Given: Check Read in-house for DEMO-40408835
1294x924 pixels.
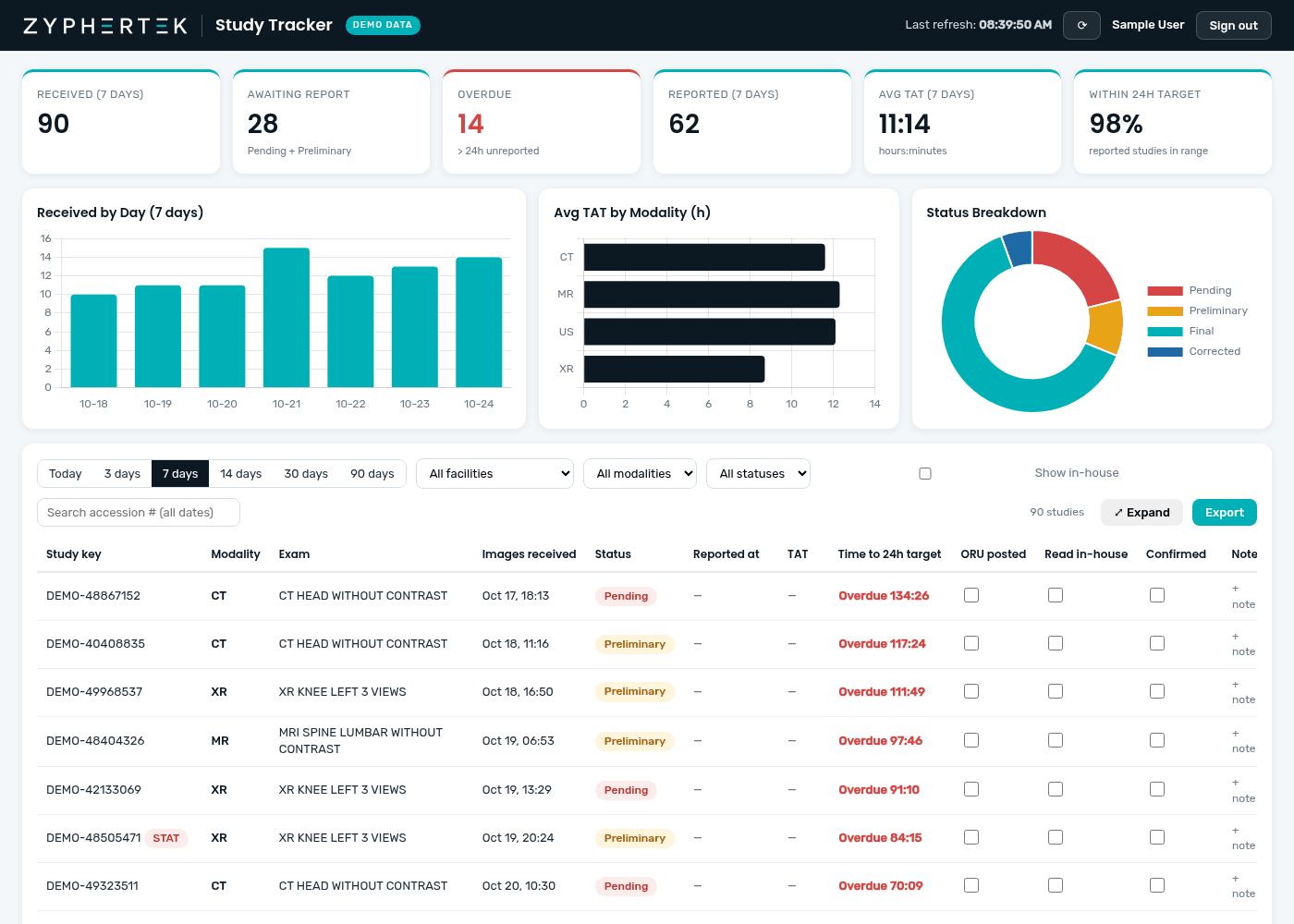Looking at the screenshot, I should pos(1056,643).
